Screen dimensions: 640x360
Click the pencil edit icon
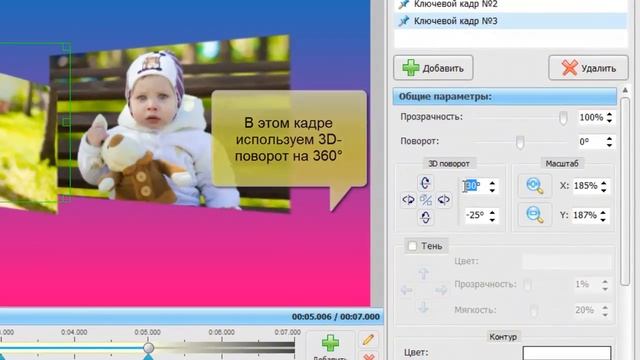pos(368,340)
